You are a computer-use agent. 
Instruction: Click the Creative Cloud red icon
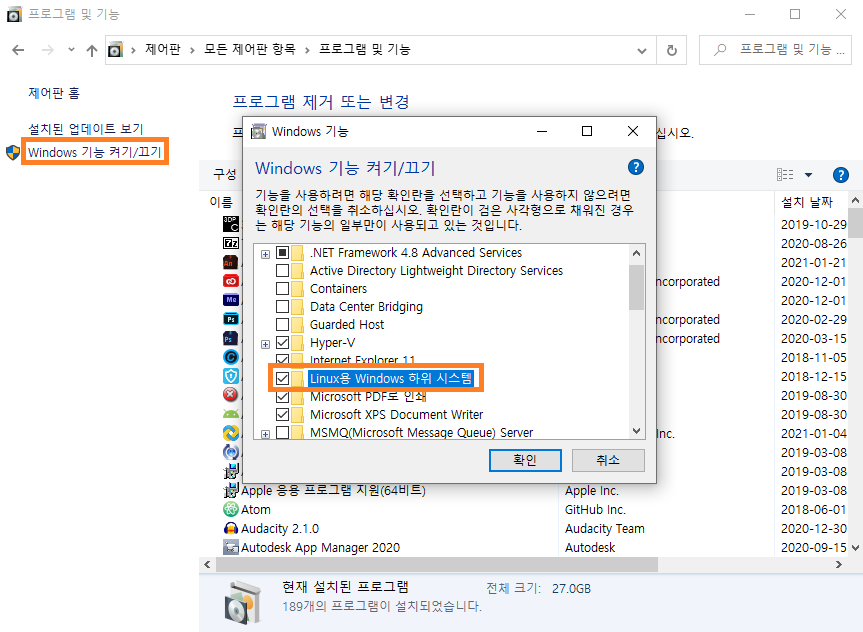231,281
